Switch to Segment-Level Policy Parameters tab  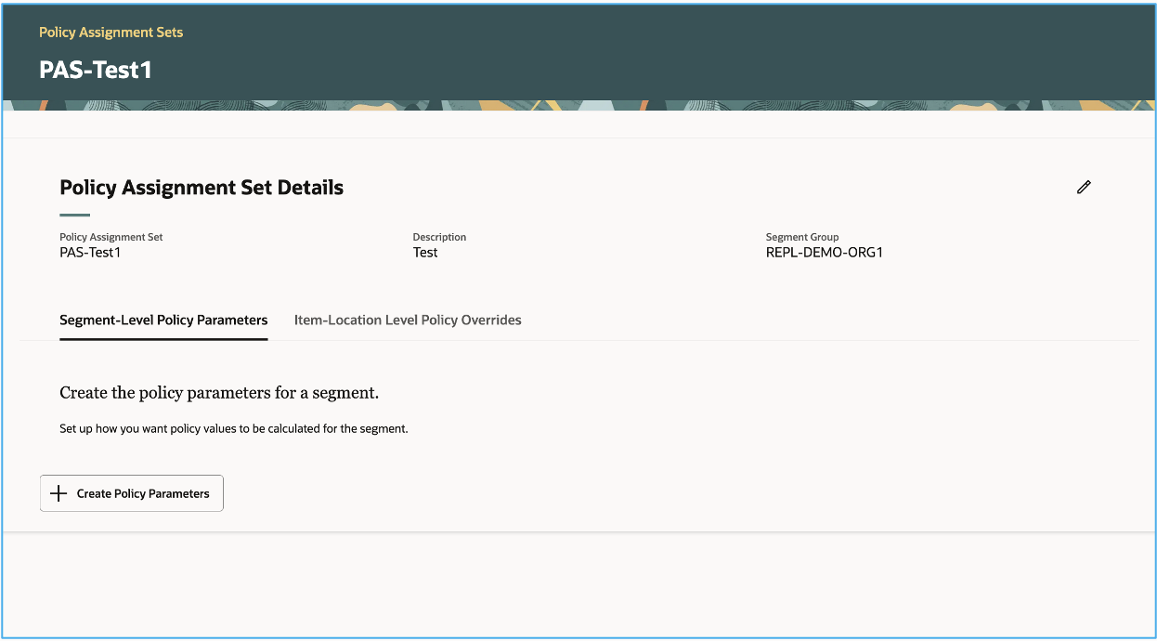coord(163,320)
